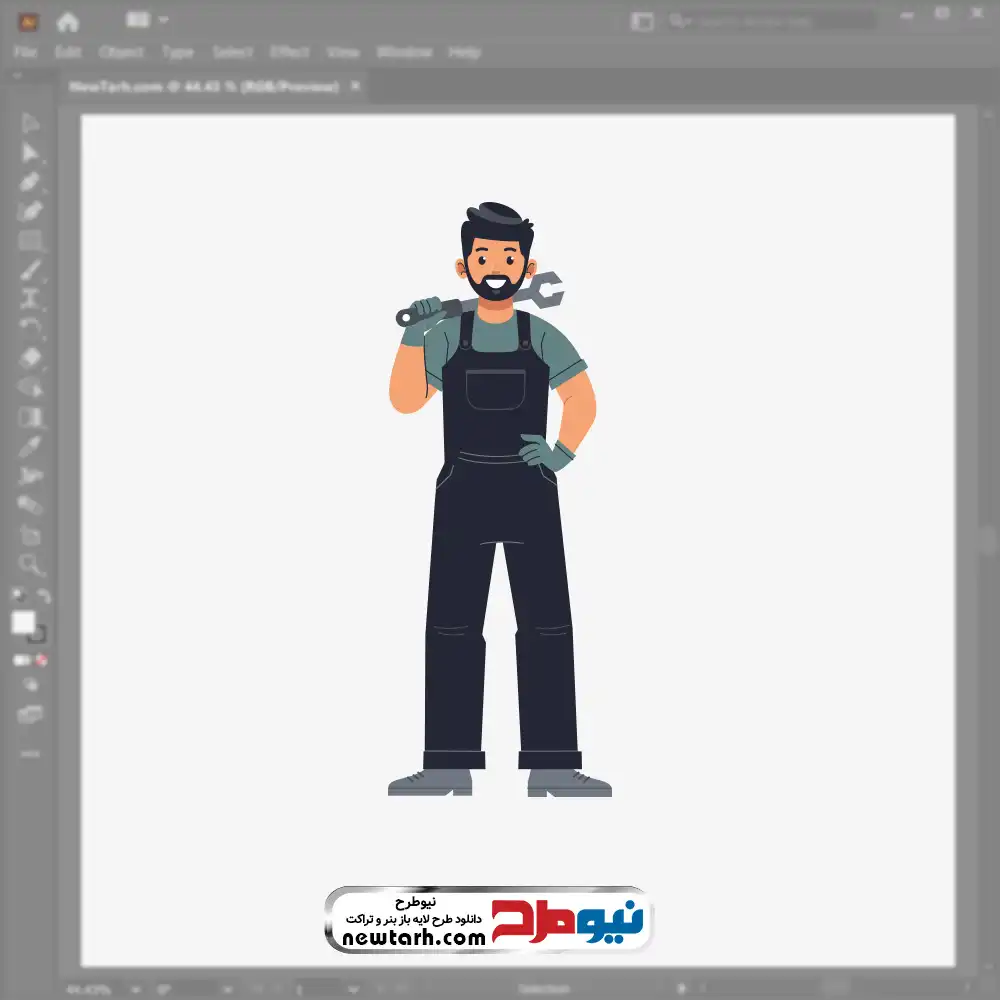1000x1000 pixels.
Task: Set the fill to None
Action: click(42, 660)
